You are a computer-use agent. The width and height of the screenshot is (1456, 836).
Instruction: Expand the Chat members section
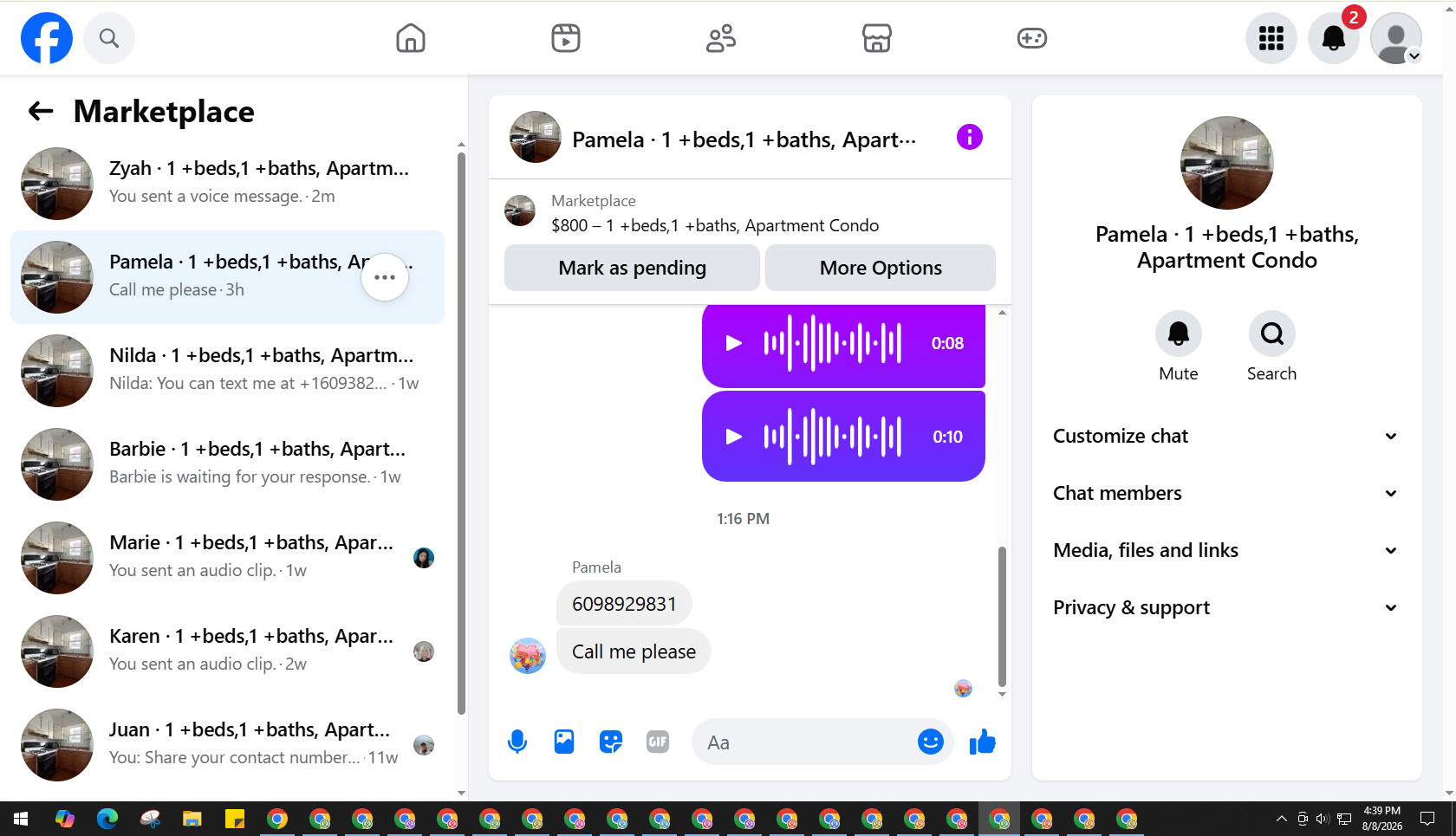tap(1226, 493)
